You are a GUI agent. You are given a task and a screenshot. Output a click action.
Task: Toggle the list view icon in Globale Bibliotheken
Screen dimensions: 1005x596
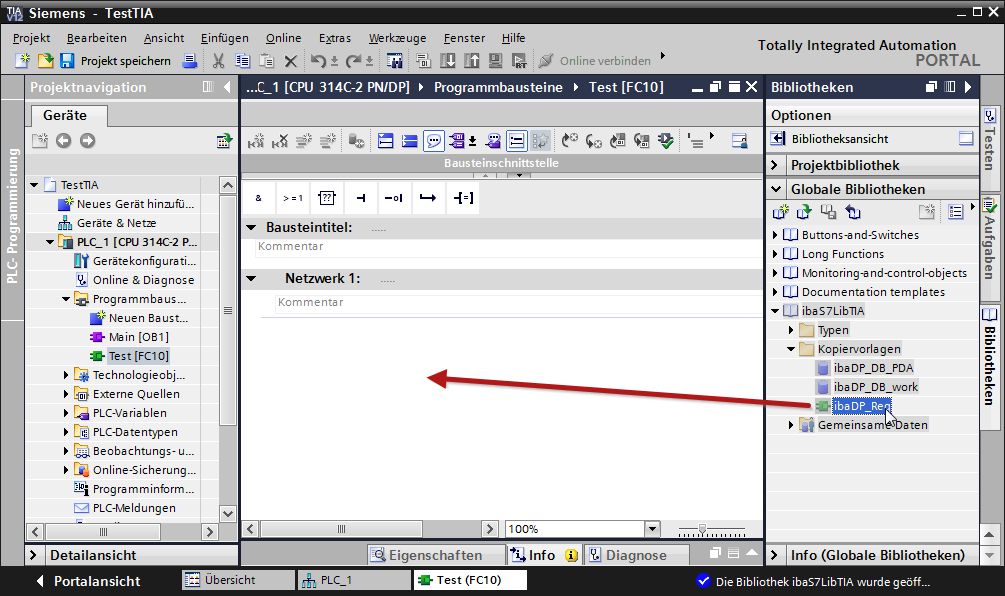[x=956, y=212]
